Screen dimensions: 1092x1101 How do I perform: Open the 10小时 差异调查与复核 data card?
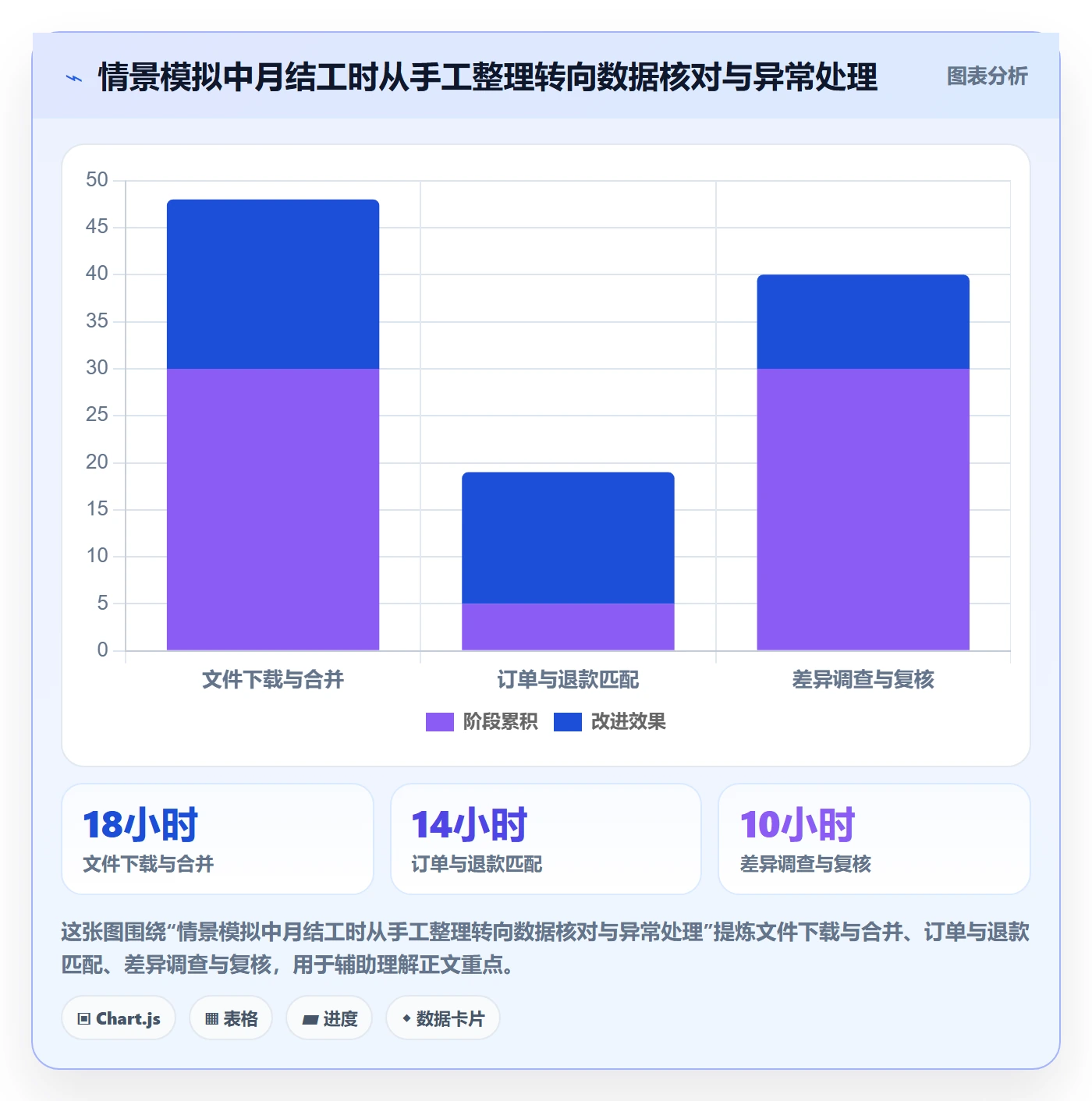click(x=874, y=839)
